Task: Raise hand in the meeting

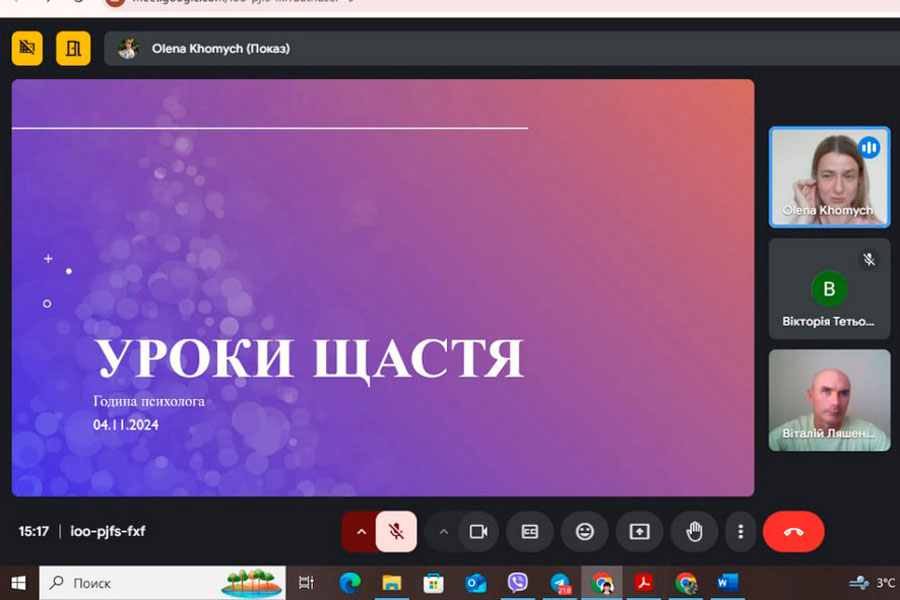Action: pos(694,532)
